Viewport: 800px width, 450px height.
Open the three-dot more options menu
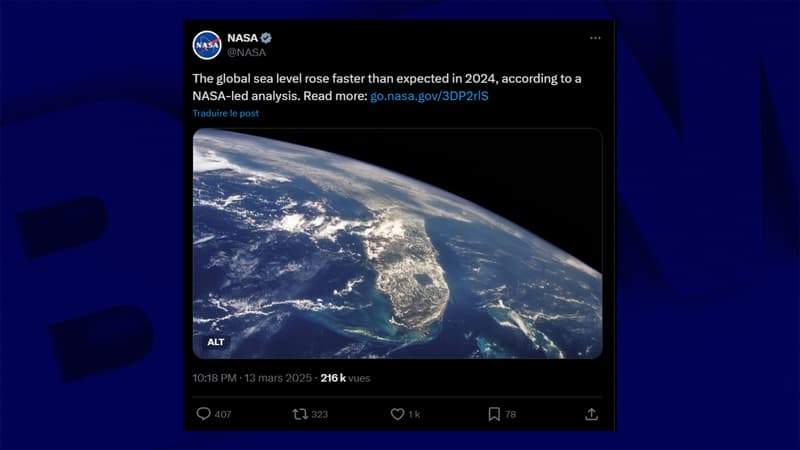point(595,38)
